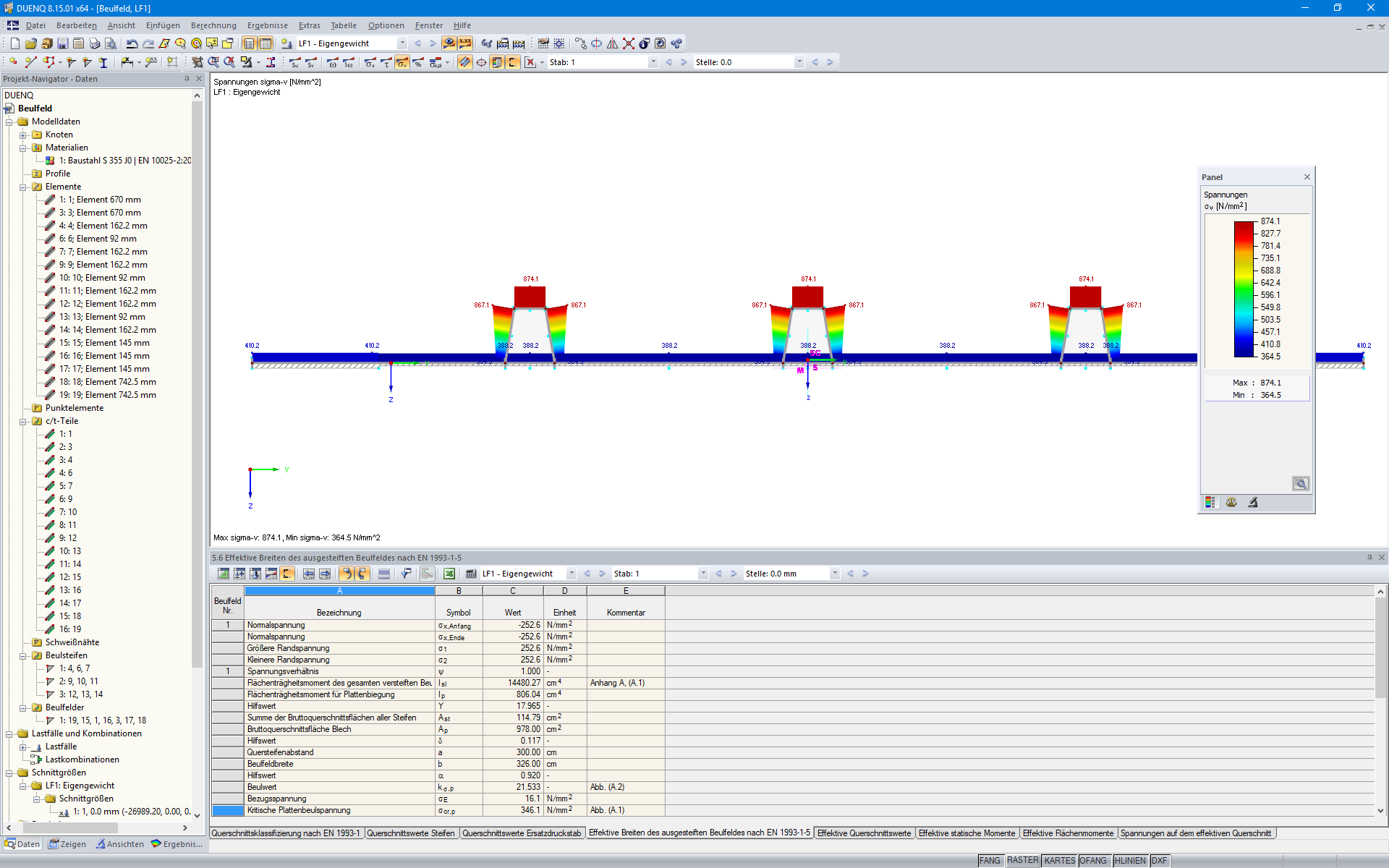Open the load case dropdown showing LF1 - Eigengewicht

pos(403,43)
